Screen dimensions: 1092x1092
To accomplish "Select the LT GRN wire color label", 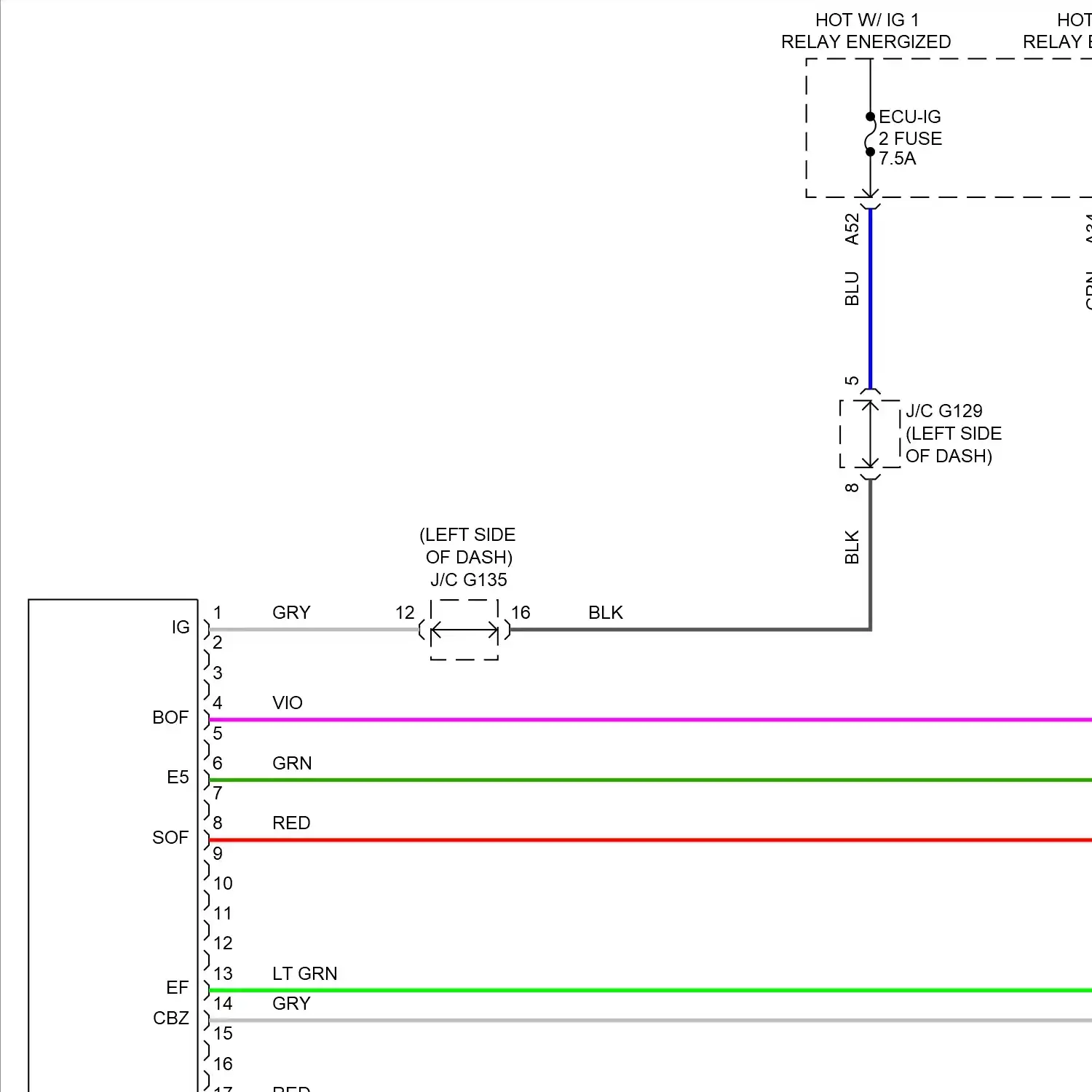I will tap(304, 973).
